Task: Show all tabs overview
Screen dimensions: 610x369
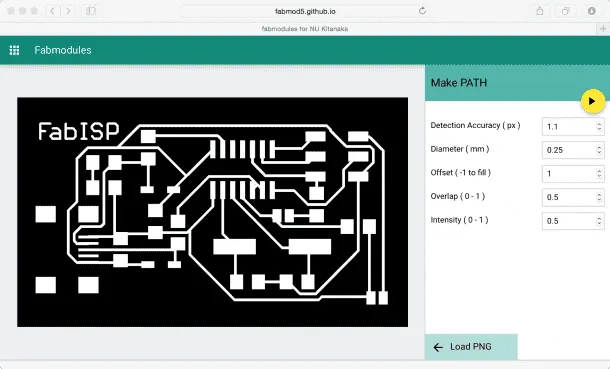Action: tap(566, 11)
